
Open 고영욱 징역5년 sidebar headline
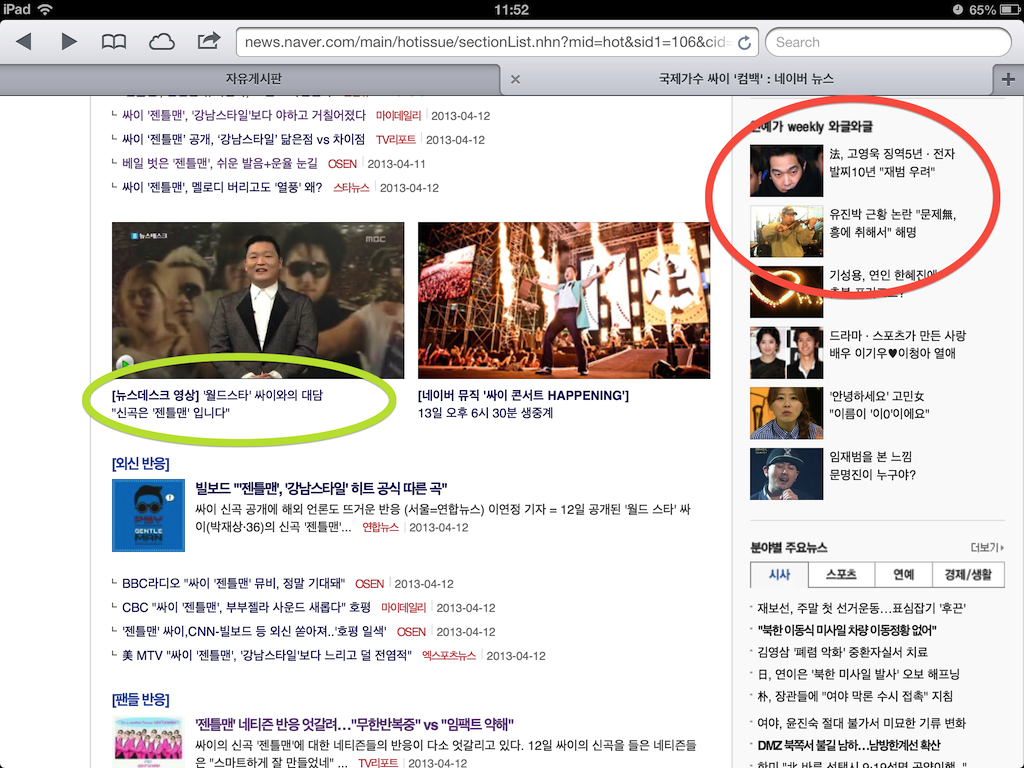[892, 163]
